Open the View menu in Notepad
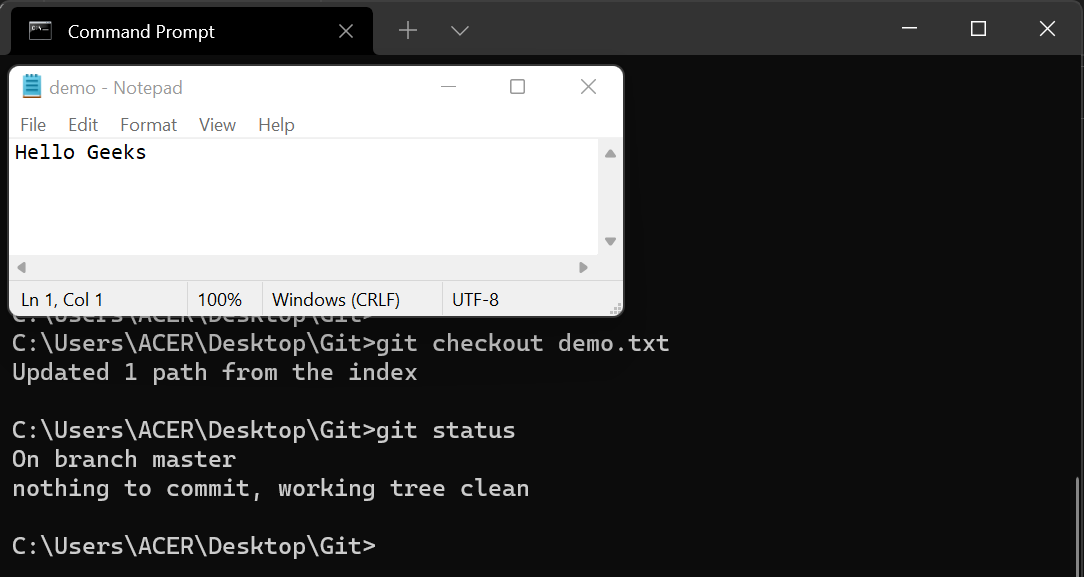Viewport: 1084px width, 577px height. 217,124
